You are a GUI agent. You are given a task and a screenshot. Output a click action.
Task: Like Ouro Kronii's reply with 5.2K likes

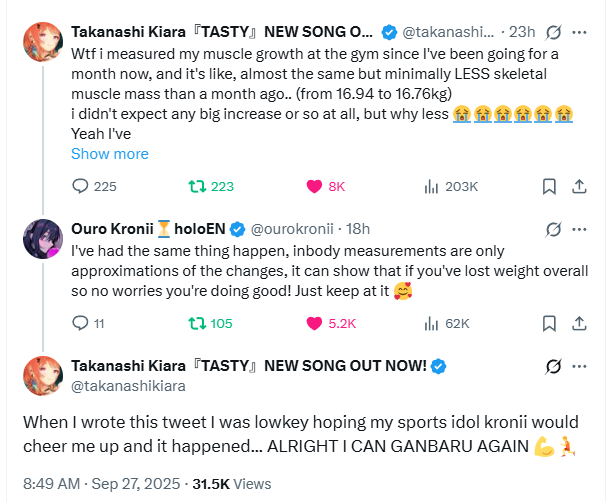(x=314, y=323)
